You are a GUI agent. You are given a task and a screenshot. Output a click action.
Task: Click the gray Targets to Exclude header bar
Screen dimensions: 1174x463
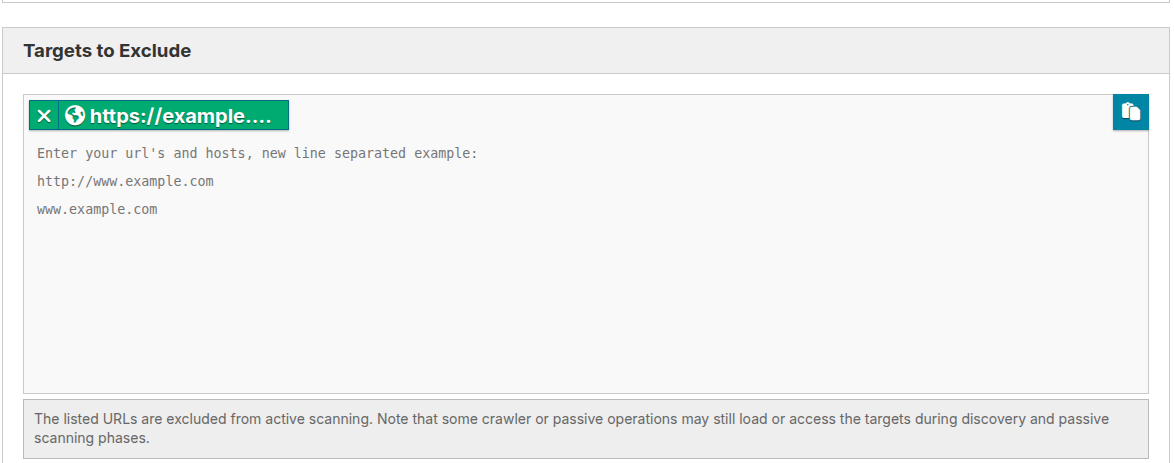click(x=586, y=51)
